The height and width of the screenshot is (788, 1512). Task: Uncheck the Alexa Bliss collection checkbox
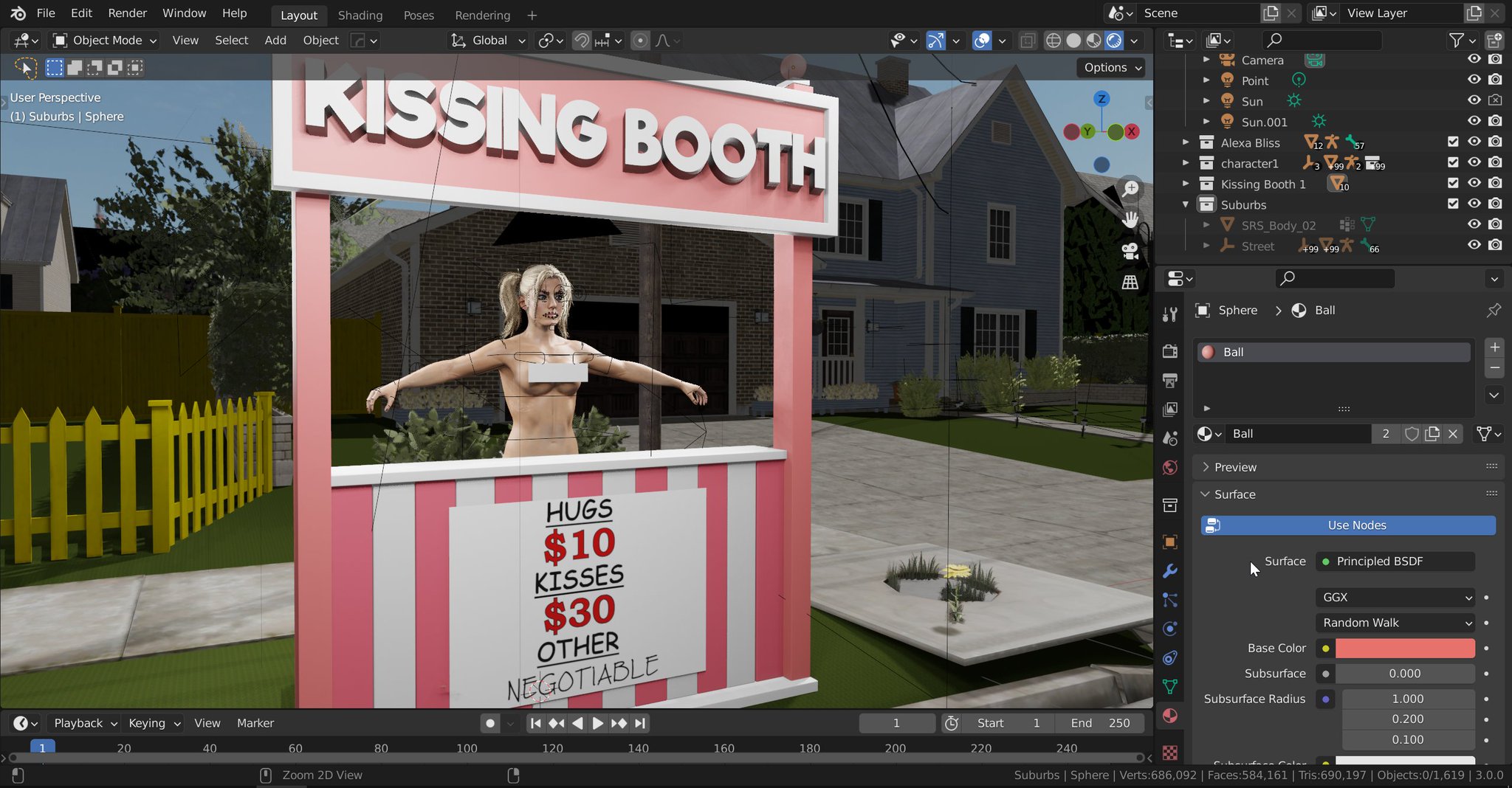click(x=1453, y=142)
